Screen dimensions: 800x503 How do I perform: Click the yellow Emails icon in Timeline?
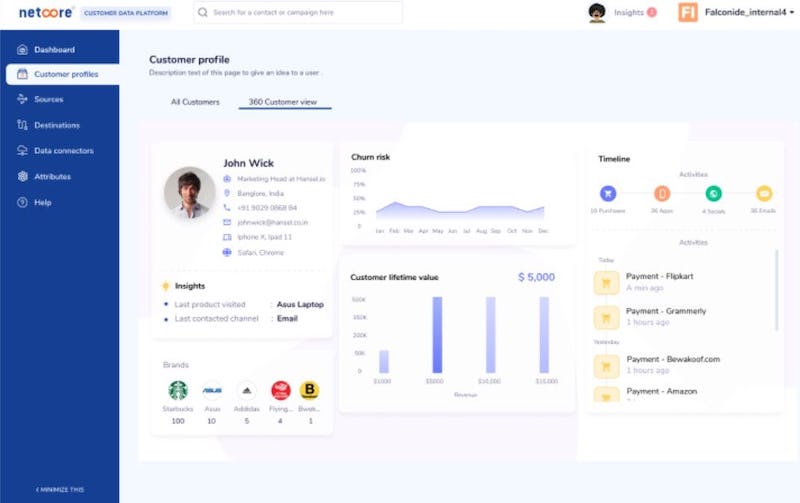point(764,193)
